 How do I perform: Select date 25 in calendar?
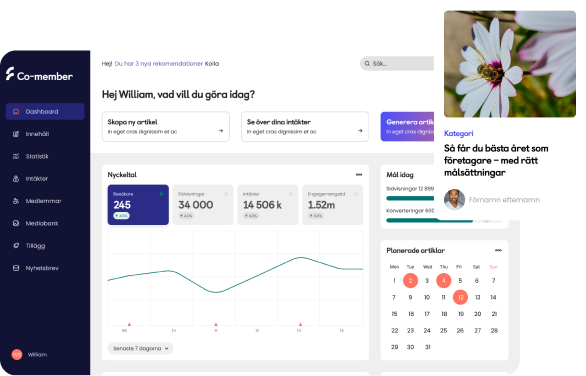coord(444,330)
